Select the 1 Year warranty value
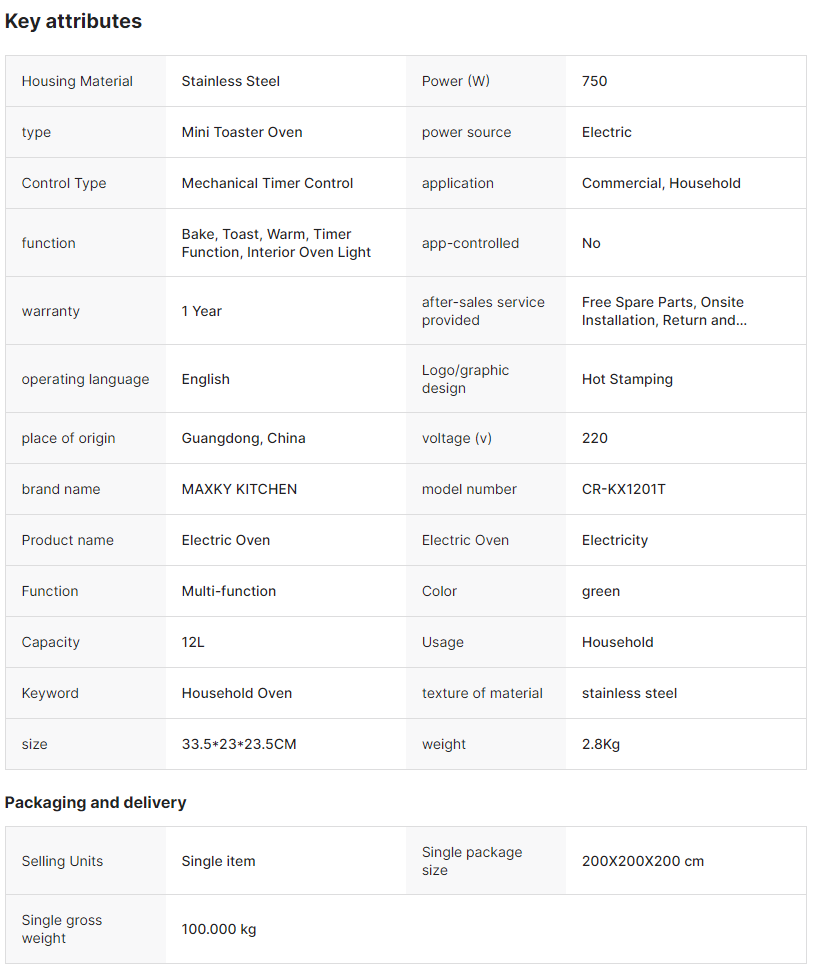This screenshot has width=822, height=964. (x=201, y=311)
